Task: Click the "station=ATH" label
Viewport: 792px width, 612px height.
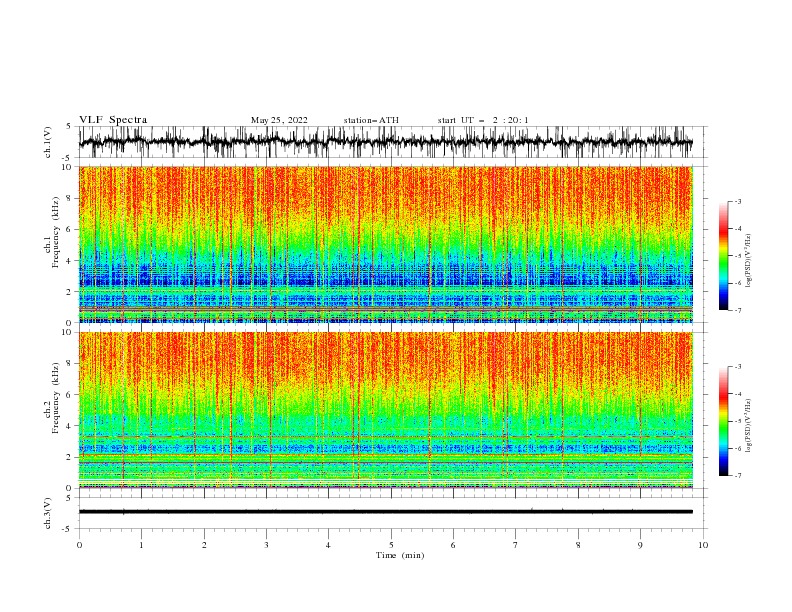Action: click(x=371, y=120)
